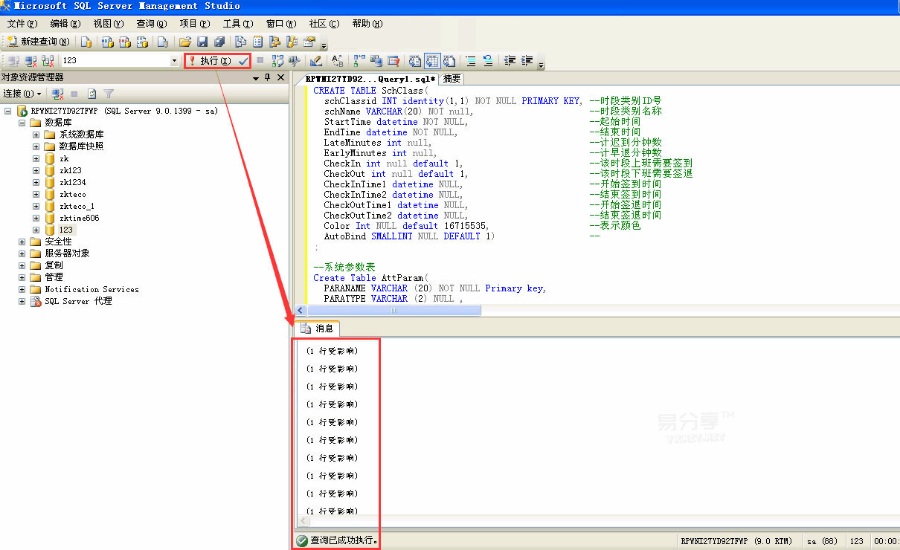Click the 新建查询 (New Query) button
The height and width of the screenshot is (550, 900).
click(x=38, y=41)
